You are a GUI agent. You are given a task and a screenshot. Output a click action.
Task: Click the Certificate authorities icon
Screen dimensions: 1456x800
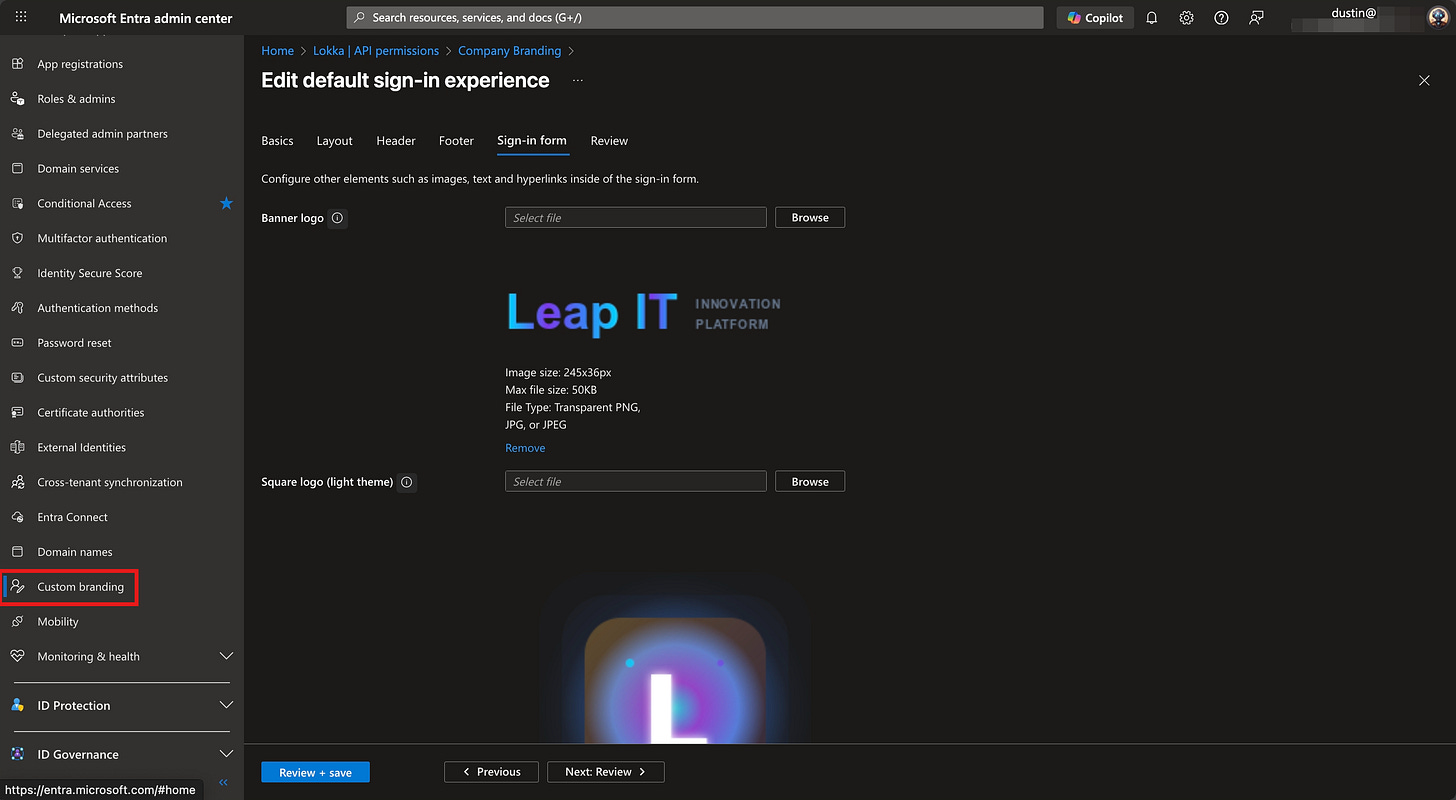click(17, 413)
